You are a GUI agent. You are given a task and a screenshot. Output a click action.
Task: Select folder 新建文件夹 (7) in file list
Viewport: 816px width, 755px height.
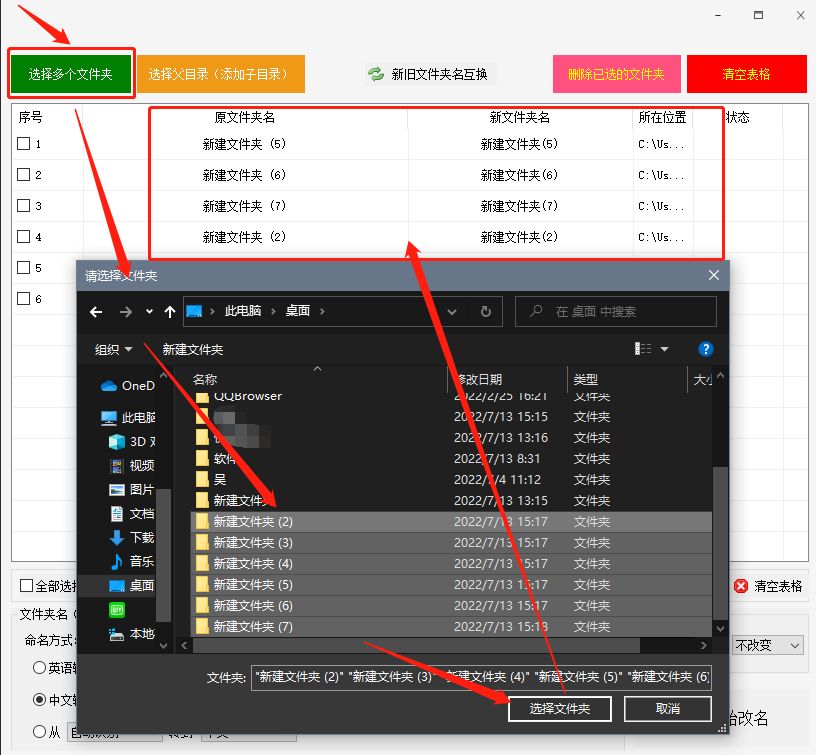(x=451, y=626)
